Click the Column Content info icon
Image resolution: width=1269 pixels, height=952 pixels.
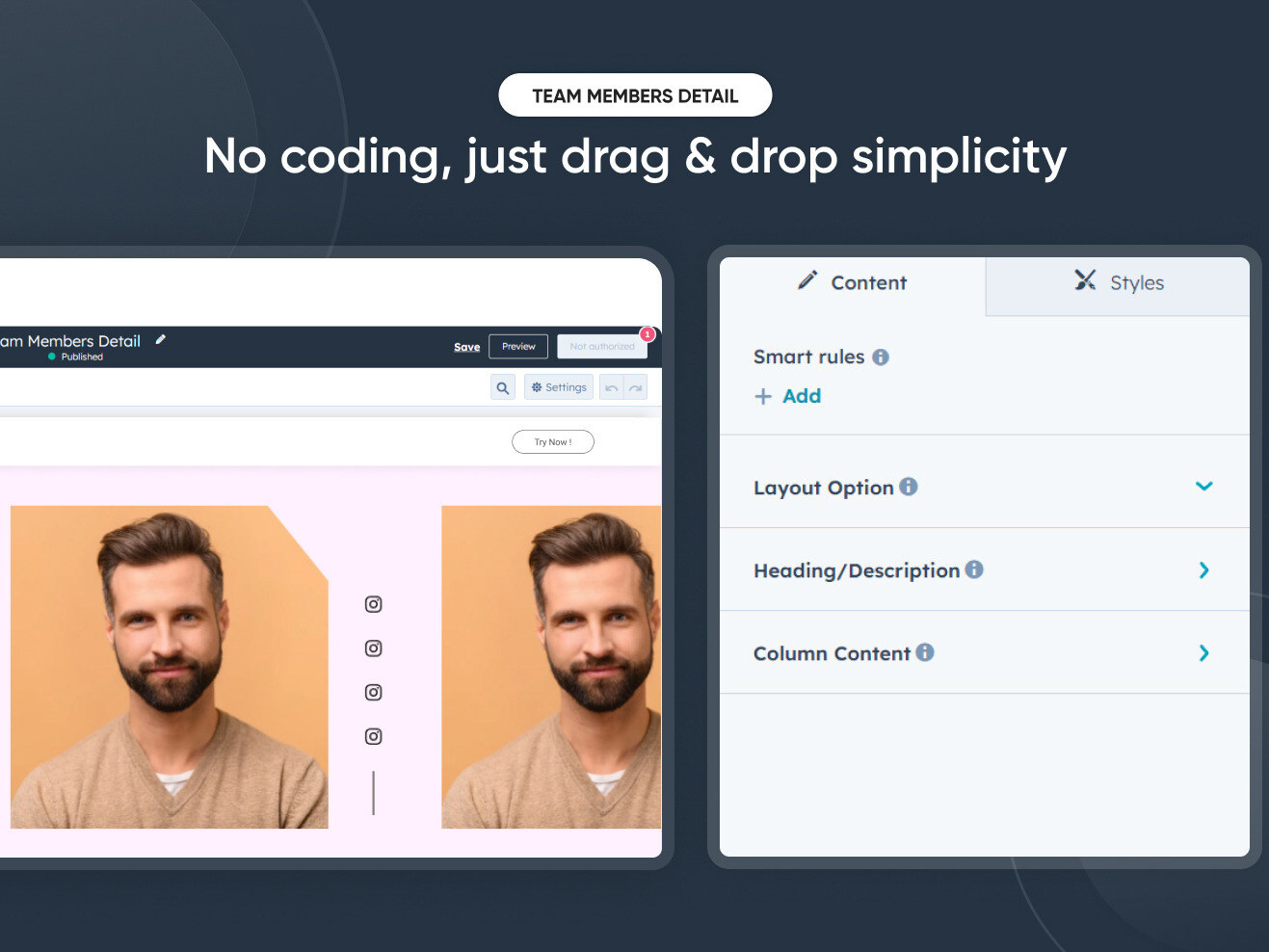pos(925,652)
